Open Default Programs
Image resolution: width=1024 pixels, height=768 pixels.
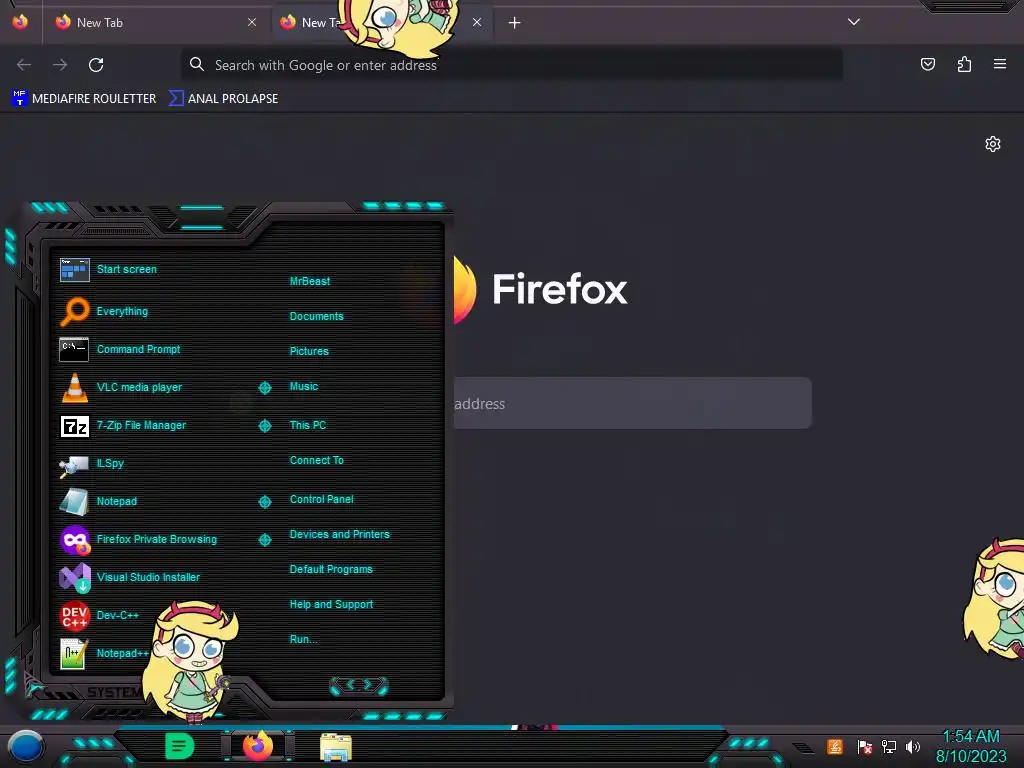click(330, 569)
